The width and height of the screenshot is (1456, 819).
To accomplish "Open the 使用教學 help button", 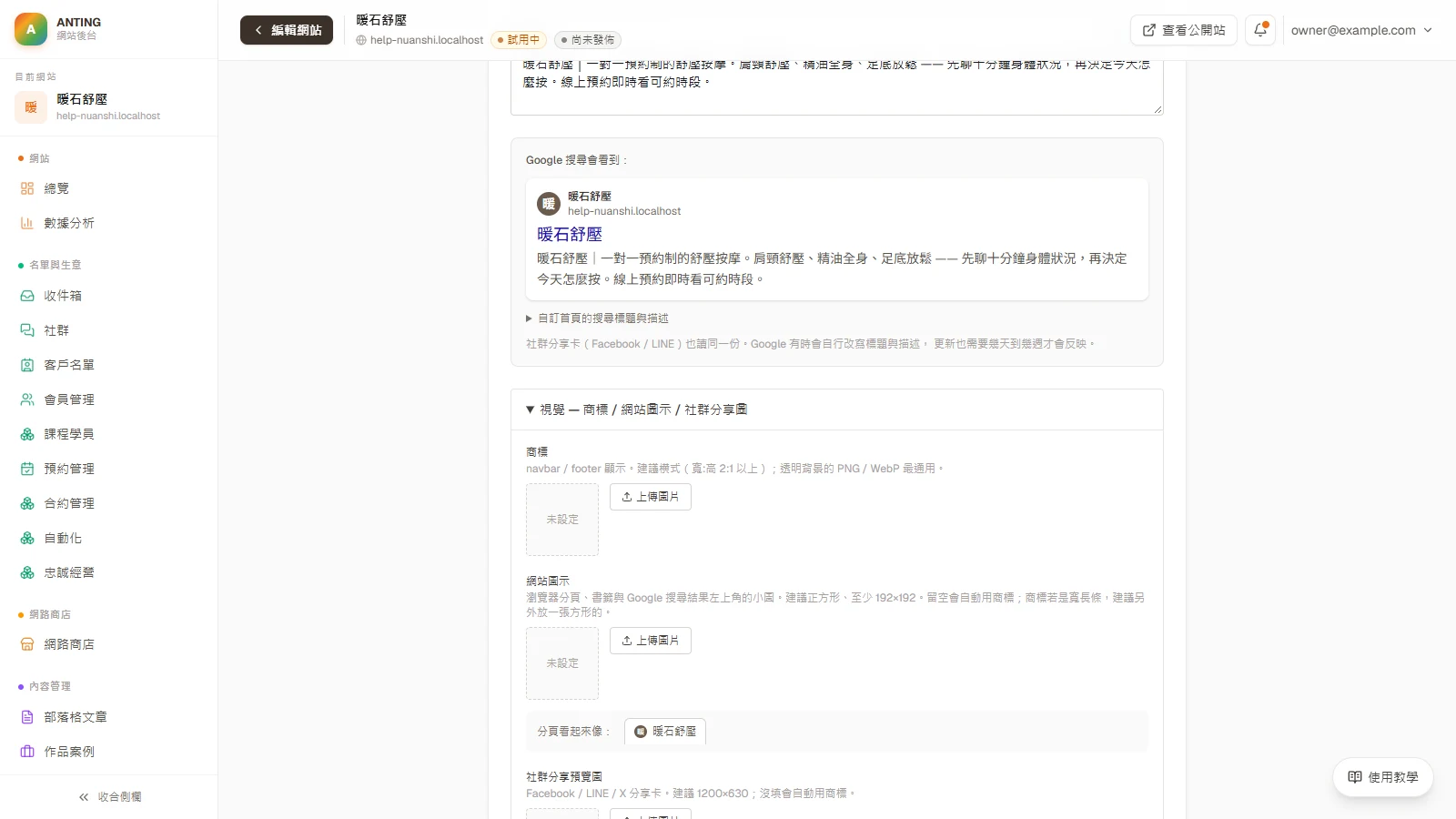I will click(1383, 777).
